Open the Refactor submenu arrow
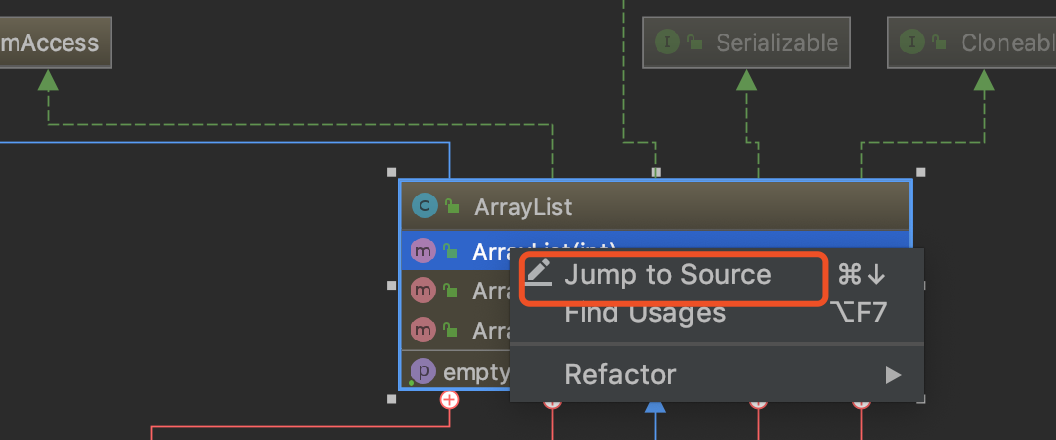 pyautogui.click(x=893, y=375)
